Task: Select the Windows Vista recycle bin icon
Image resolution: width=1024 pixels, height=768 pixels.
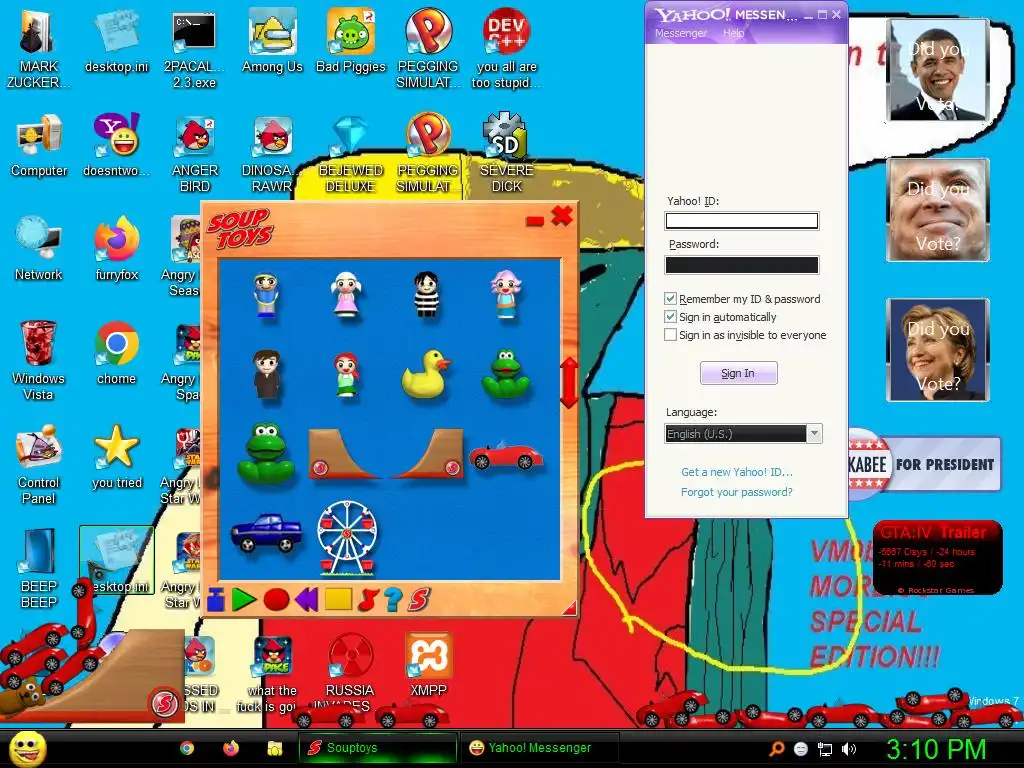Action: [39, 360]
